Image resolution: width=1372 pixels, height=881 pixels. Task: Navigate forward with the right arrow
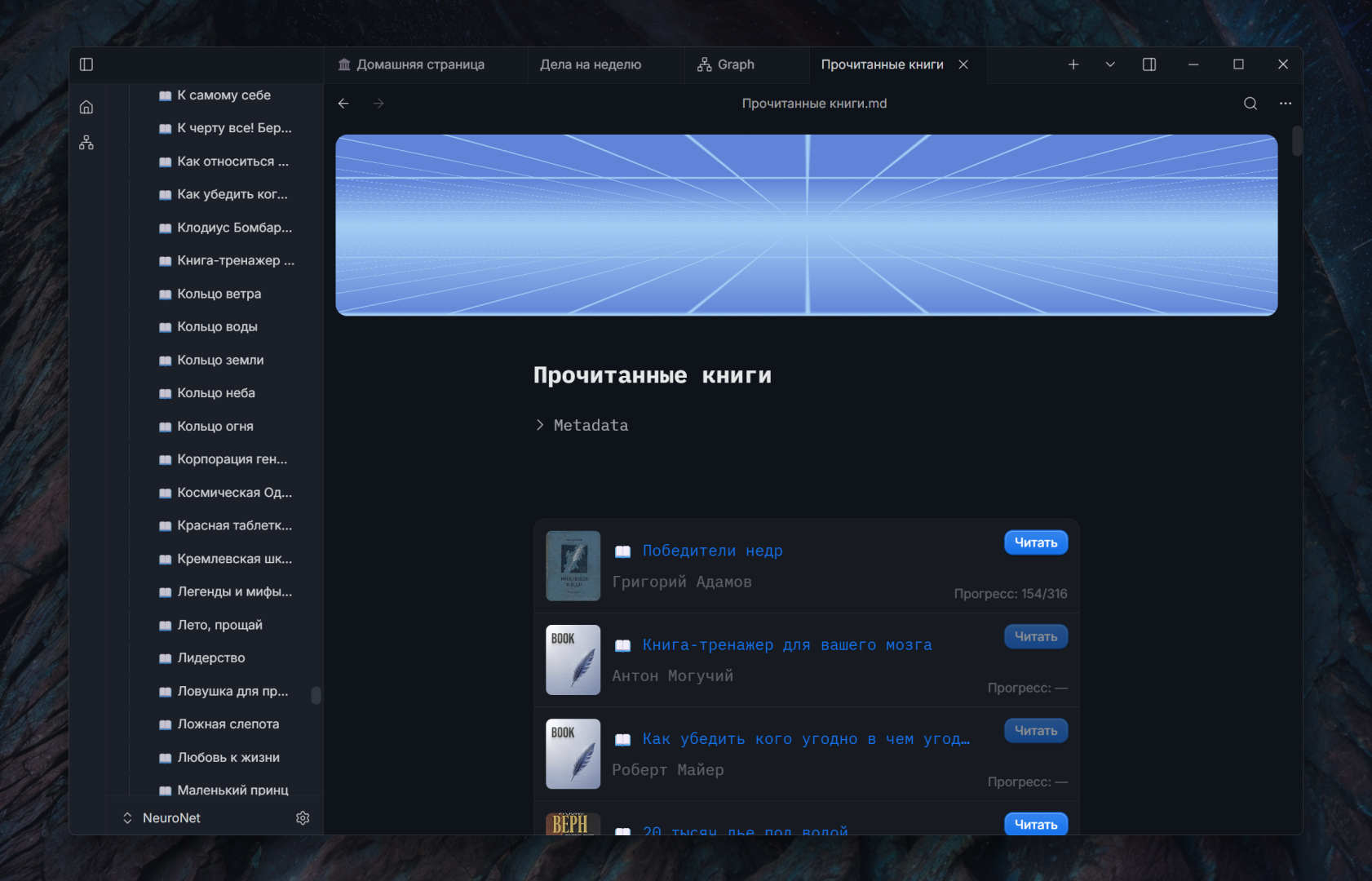pyautogui.click(x=378, y=104)
